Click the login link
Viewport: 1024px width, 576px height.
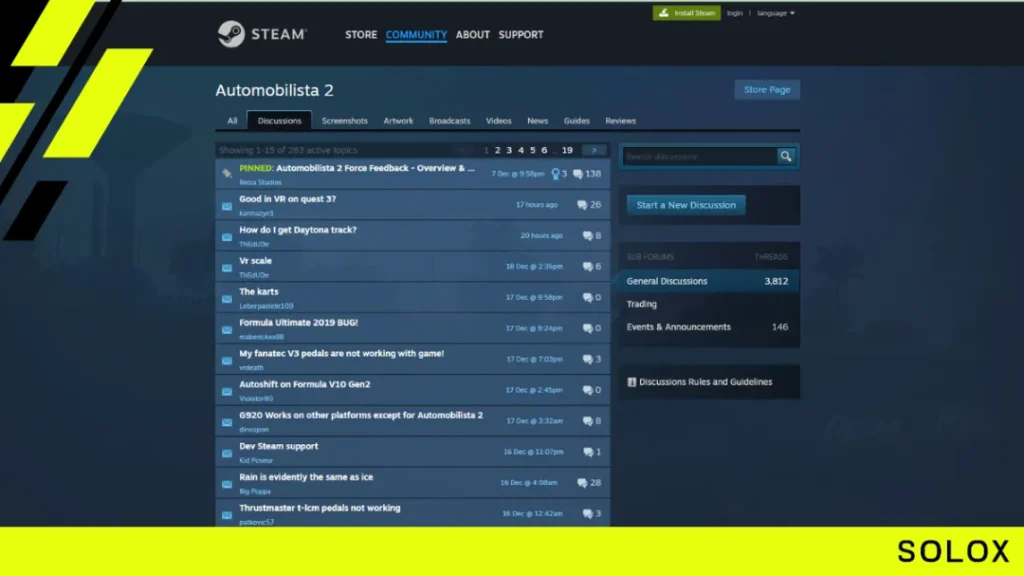735,13
